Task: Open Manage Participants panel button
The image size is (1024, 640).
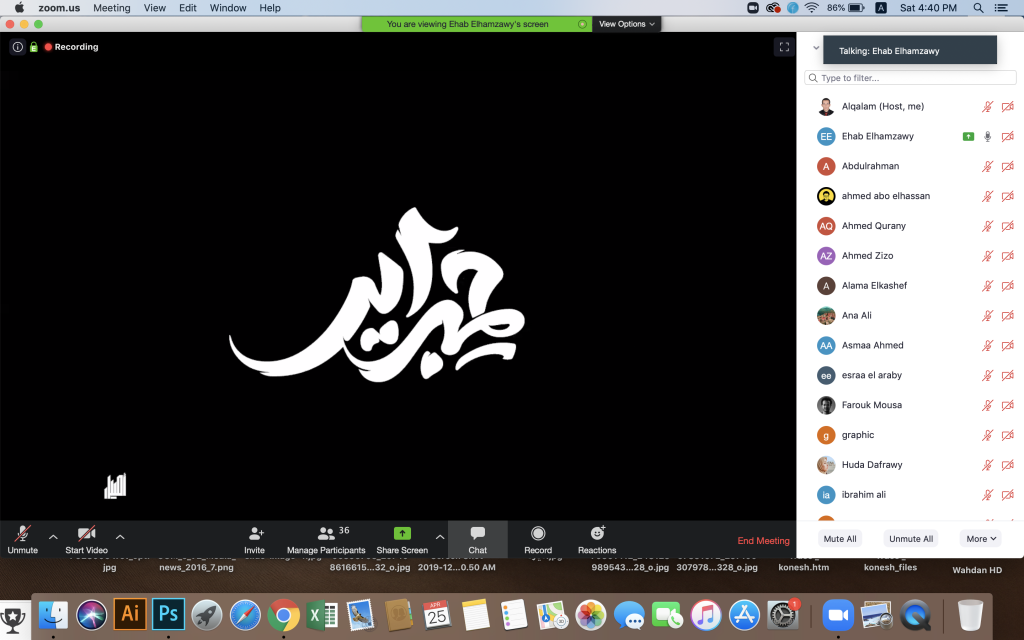Action: pos(326,539)
